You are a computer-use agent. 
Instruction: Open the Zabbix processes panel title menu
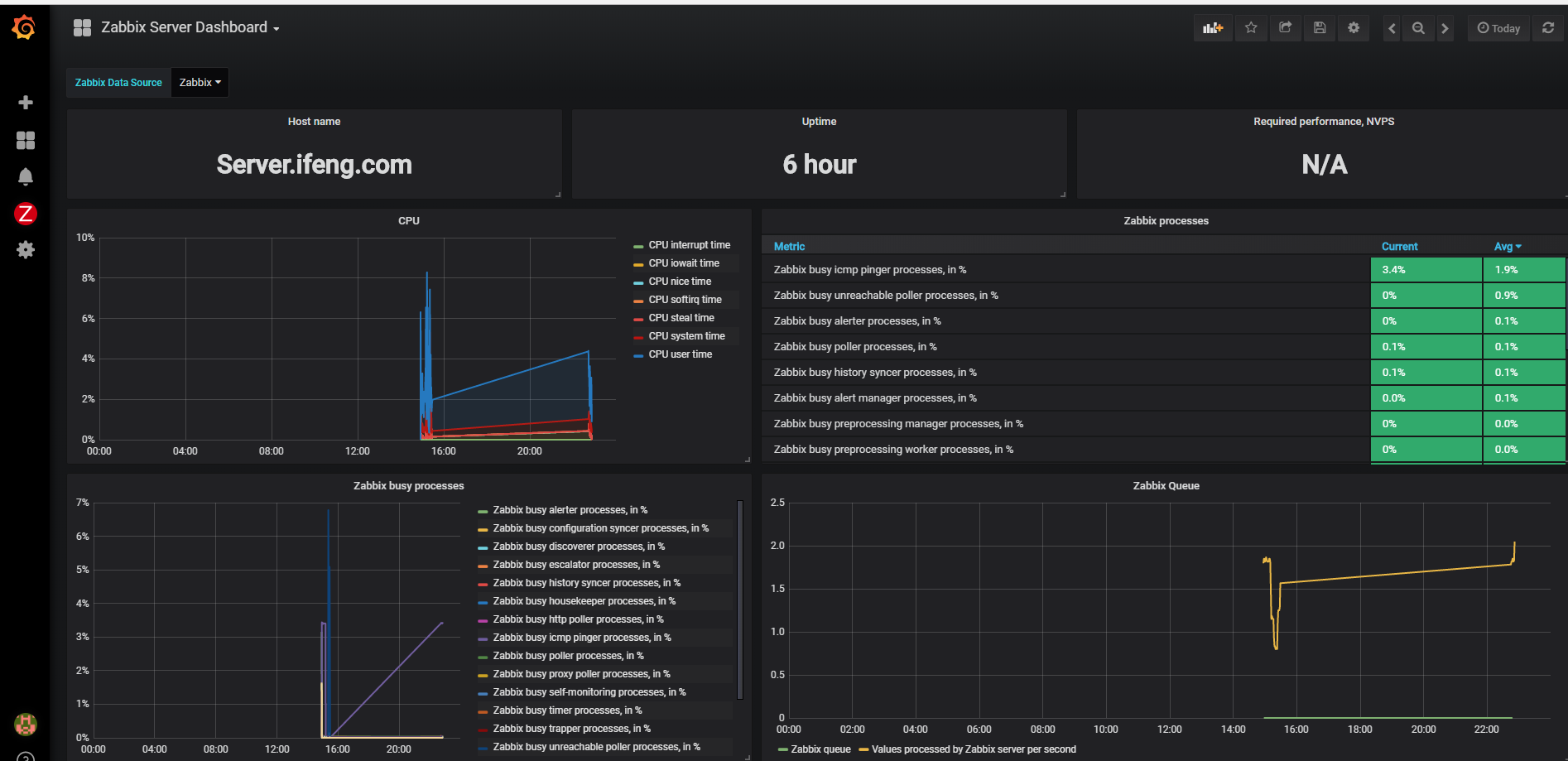coord(1166,221)
